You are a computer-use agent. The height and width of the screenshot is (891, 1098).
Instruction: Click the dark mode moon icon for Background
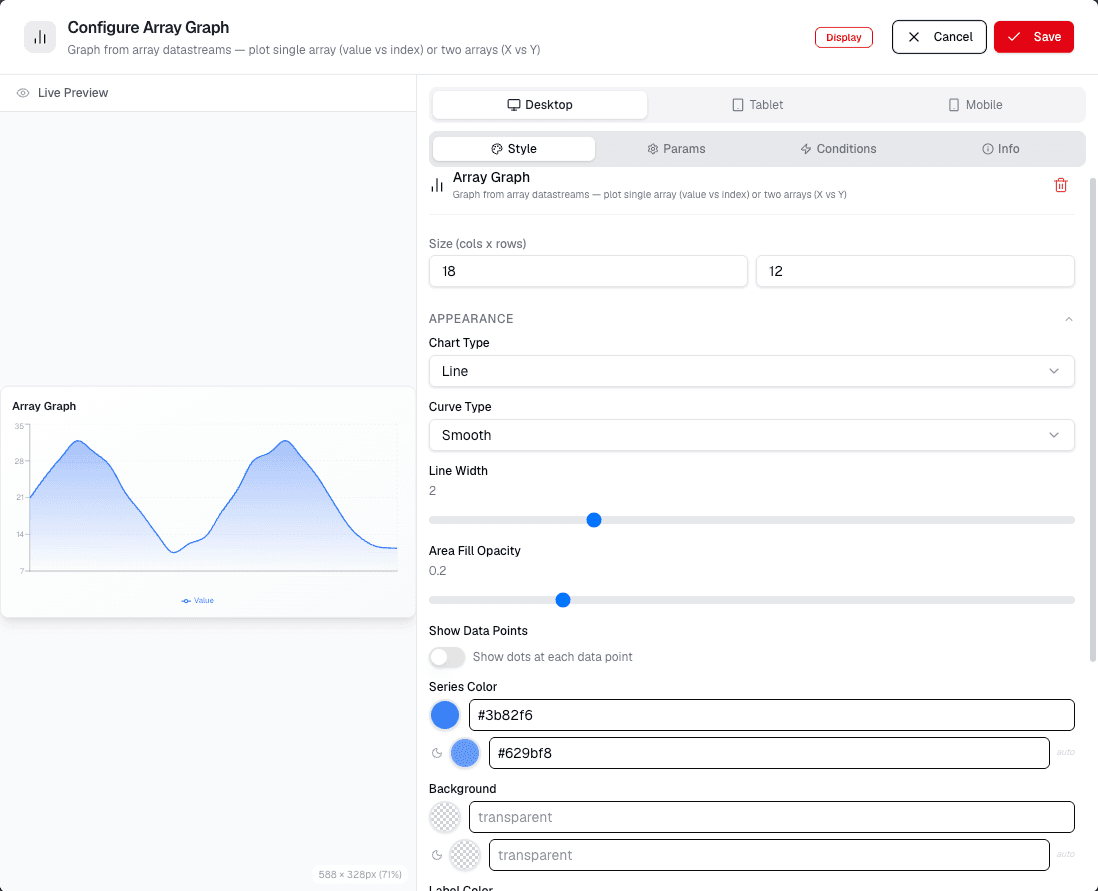437,855
